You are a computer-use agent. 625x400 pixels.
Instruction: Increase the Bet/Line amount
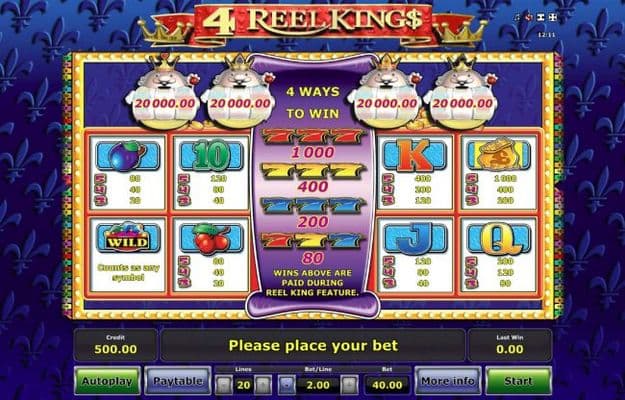pos(350,385)
